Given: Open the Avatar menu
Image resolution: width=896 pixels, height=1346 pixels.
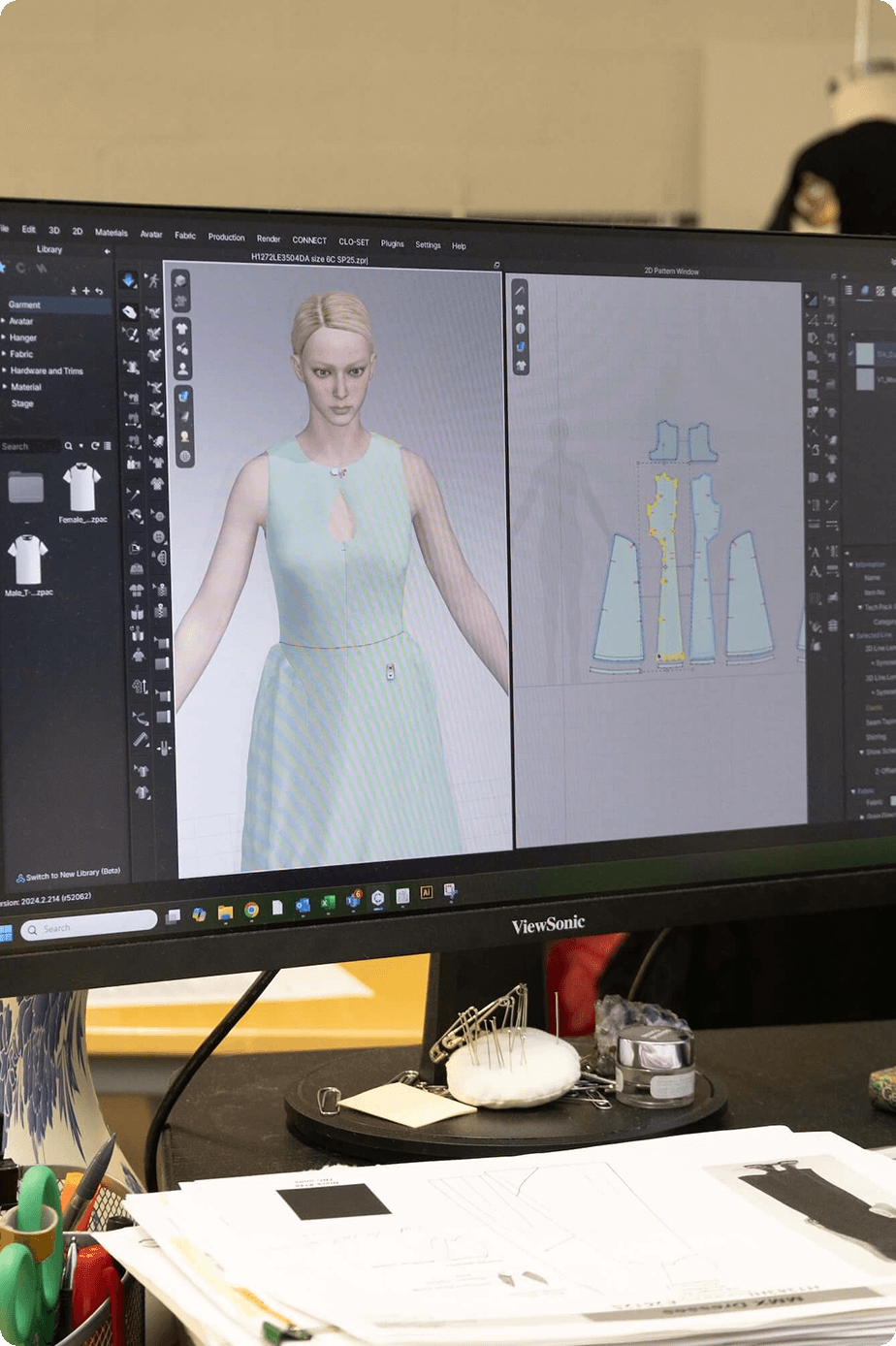Looking at the screenshot, I should click(x=151, y=234).
